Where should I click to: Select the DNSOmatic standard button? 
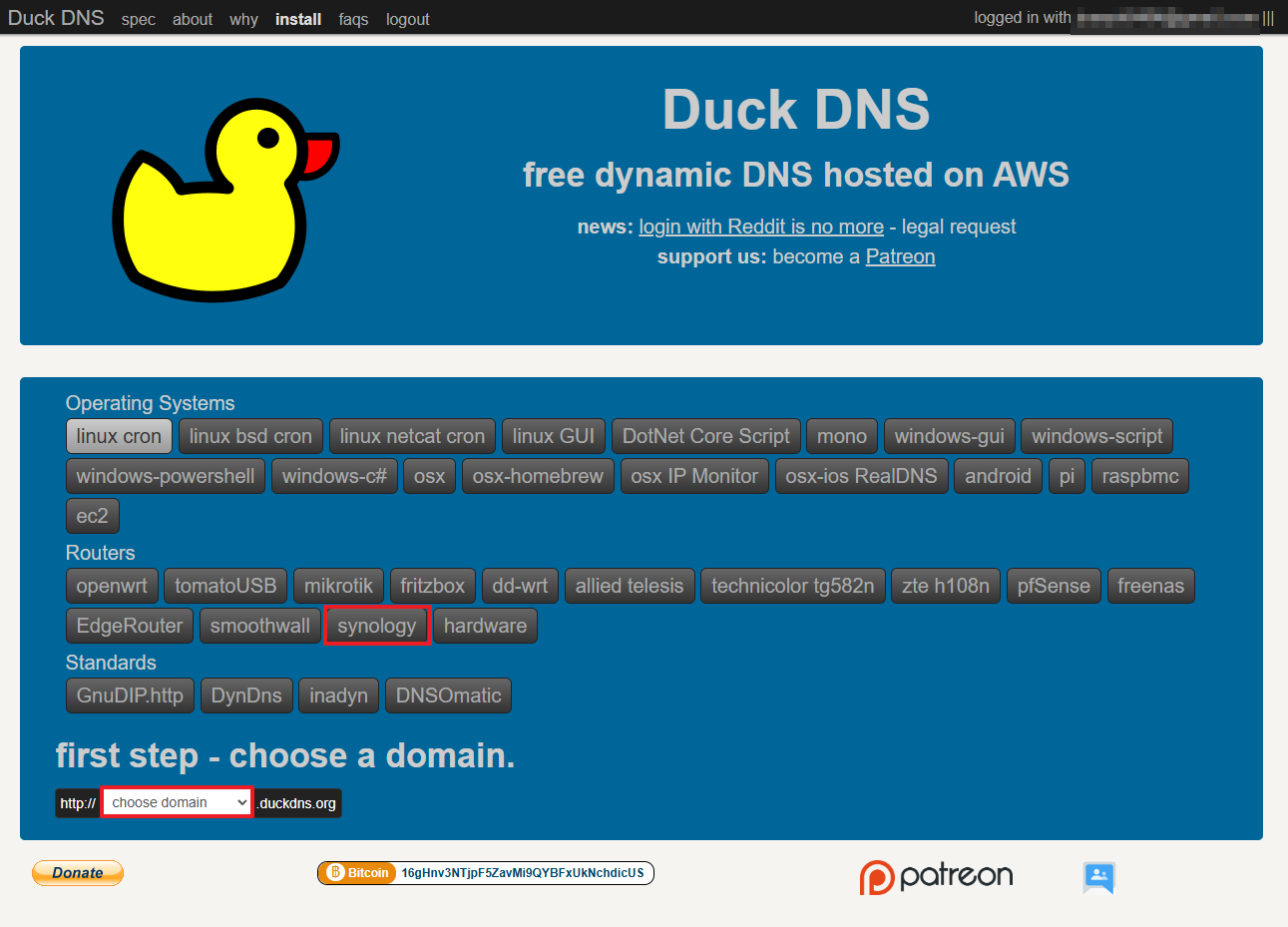click(x=449, y=695)
